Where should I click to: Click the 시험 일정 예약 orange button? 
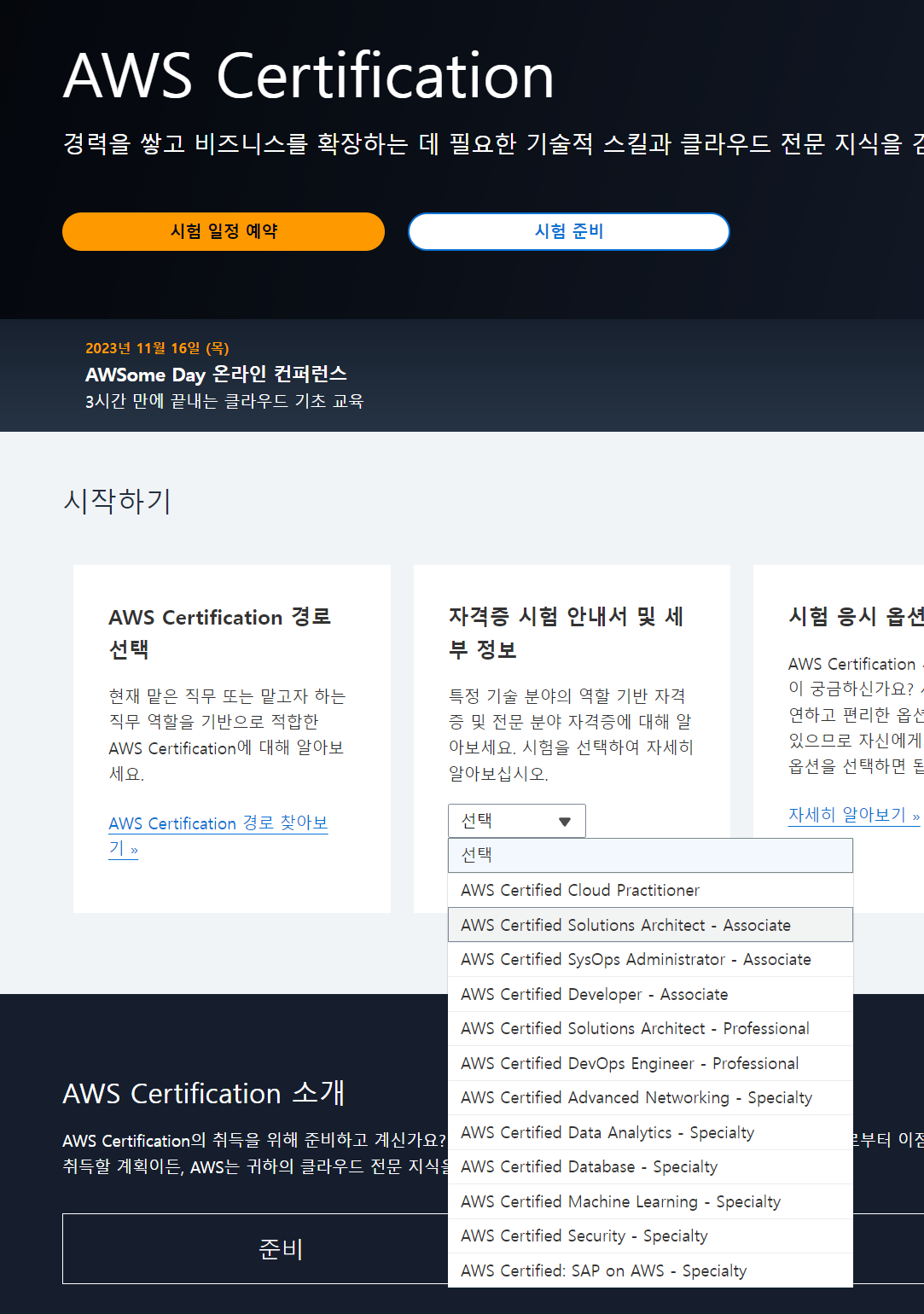(224, 231)
